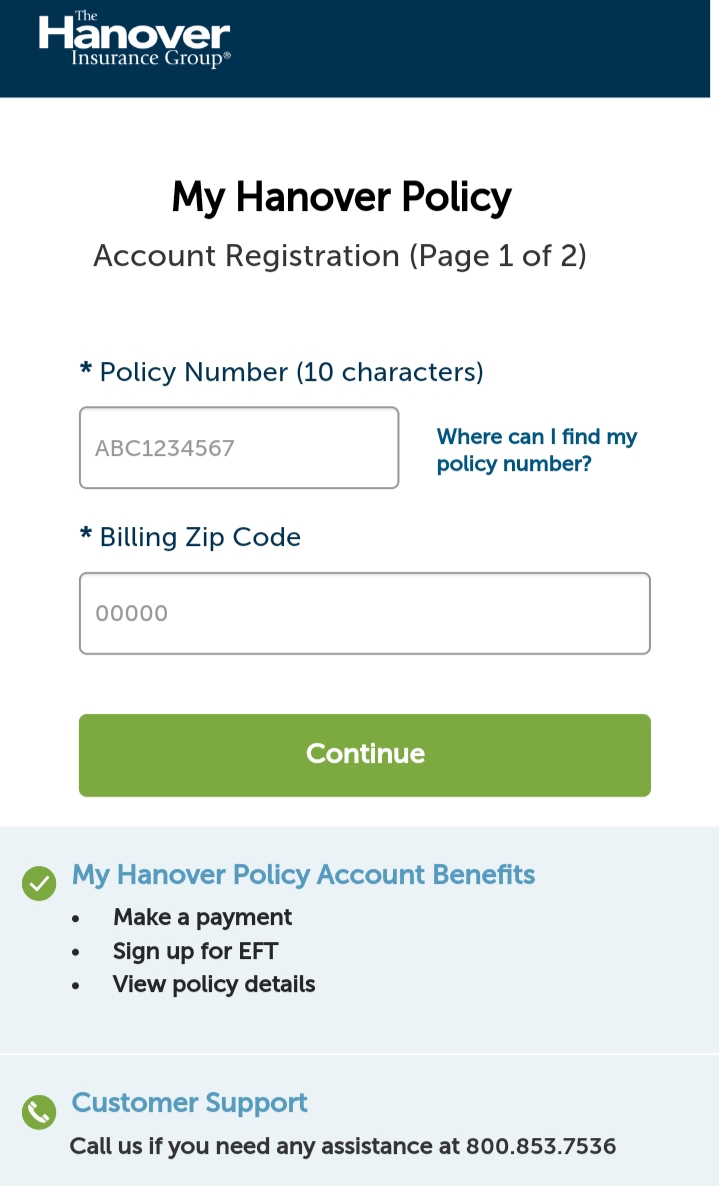Screen dimensions: 719x1186
Task: Focus the Billing Zip Code field
Action: coord(364,613)
